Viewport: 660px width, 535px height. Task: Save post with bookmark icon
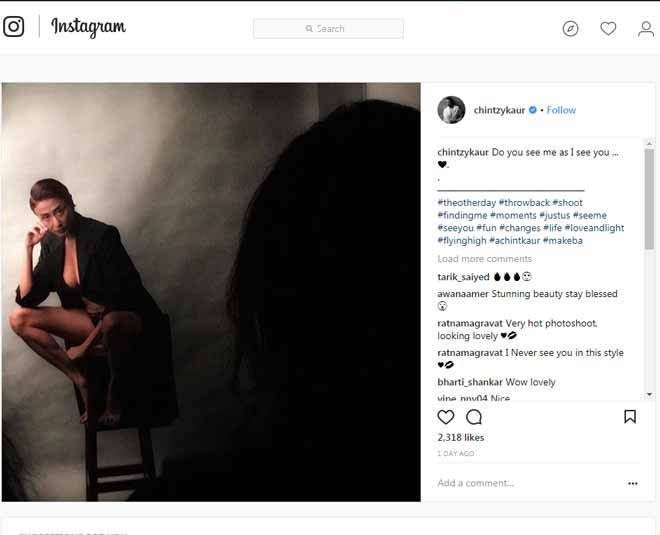[630, 417]
